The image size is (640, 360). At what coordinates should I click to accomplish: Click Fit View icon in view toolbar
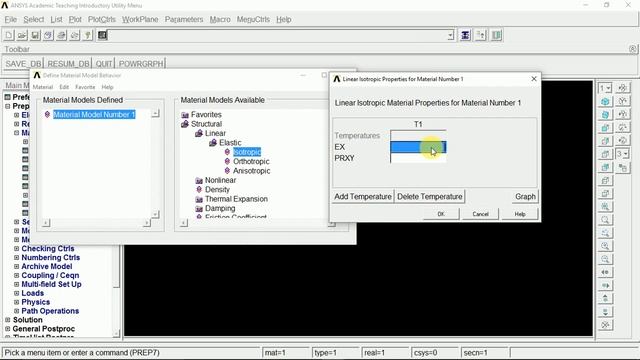click(605, 207)
